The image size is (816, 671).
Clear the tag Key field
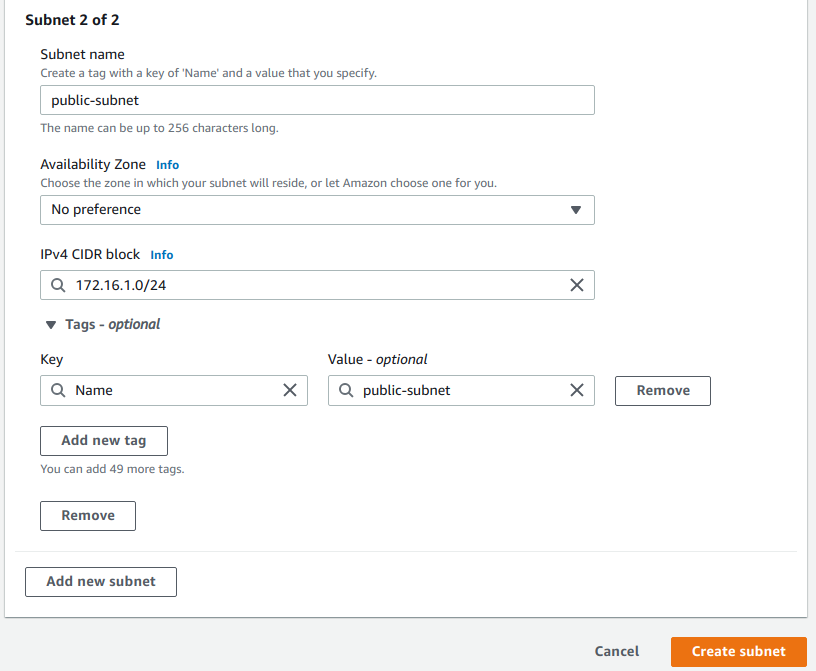pyautogui.click(x=290, y=390)
